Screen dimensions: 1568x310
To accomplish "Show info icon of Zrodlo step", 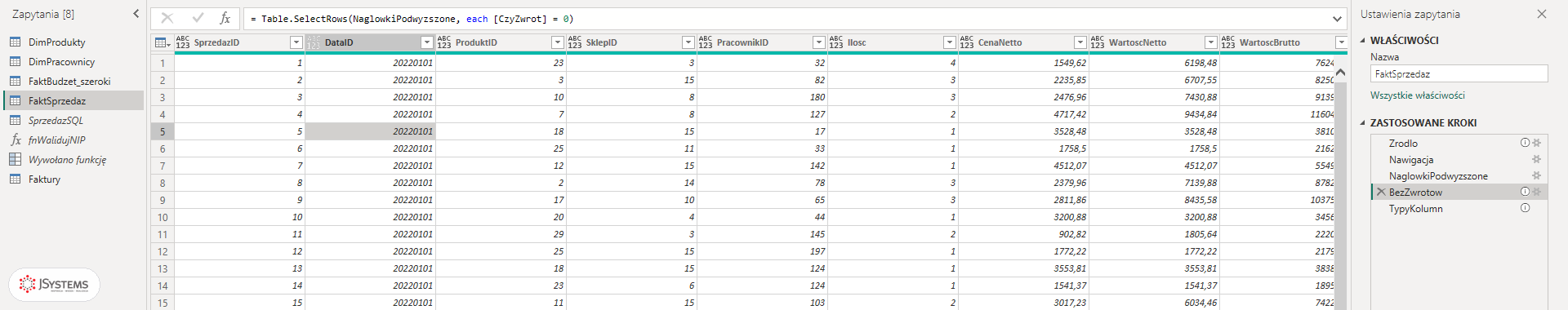I will 1525,143.
